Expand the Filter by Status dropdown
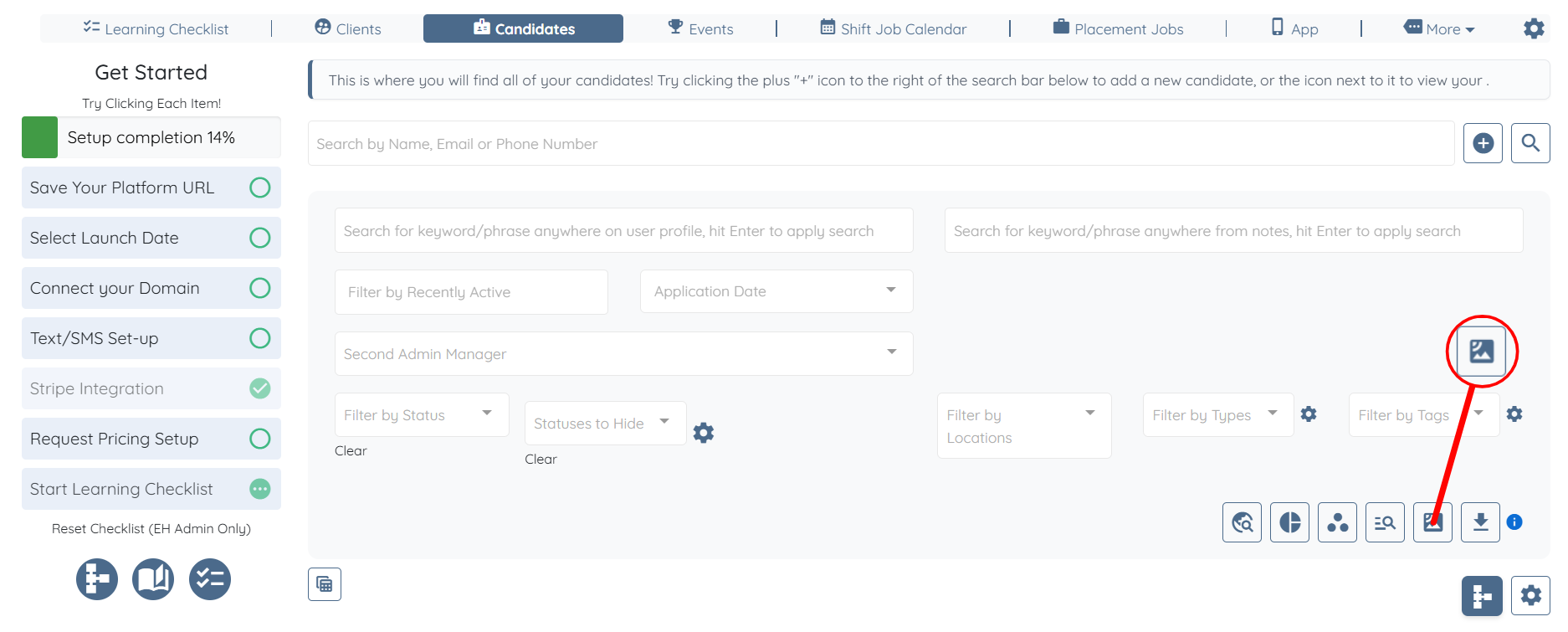 pyautogui.click(x=422, y=415)
